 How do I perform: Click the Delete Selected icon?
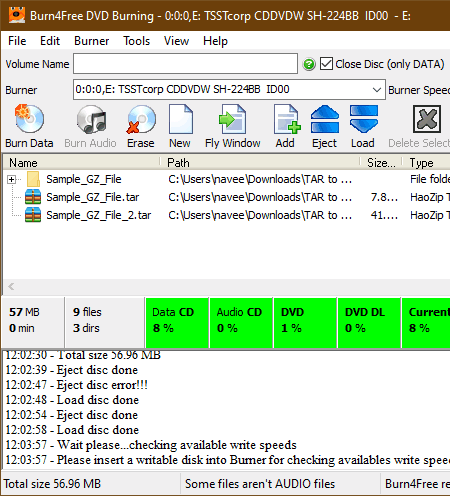click(x=427, y=119)
